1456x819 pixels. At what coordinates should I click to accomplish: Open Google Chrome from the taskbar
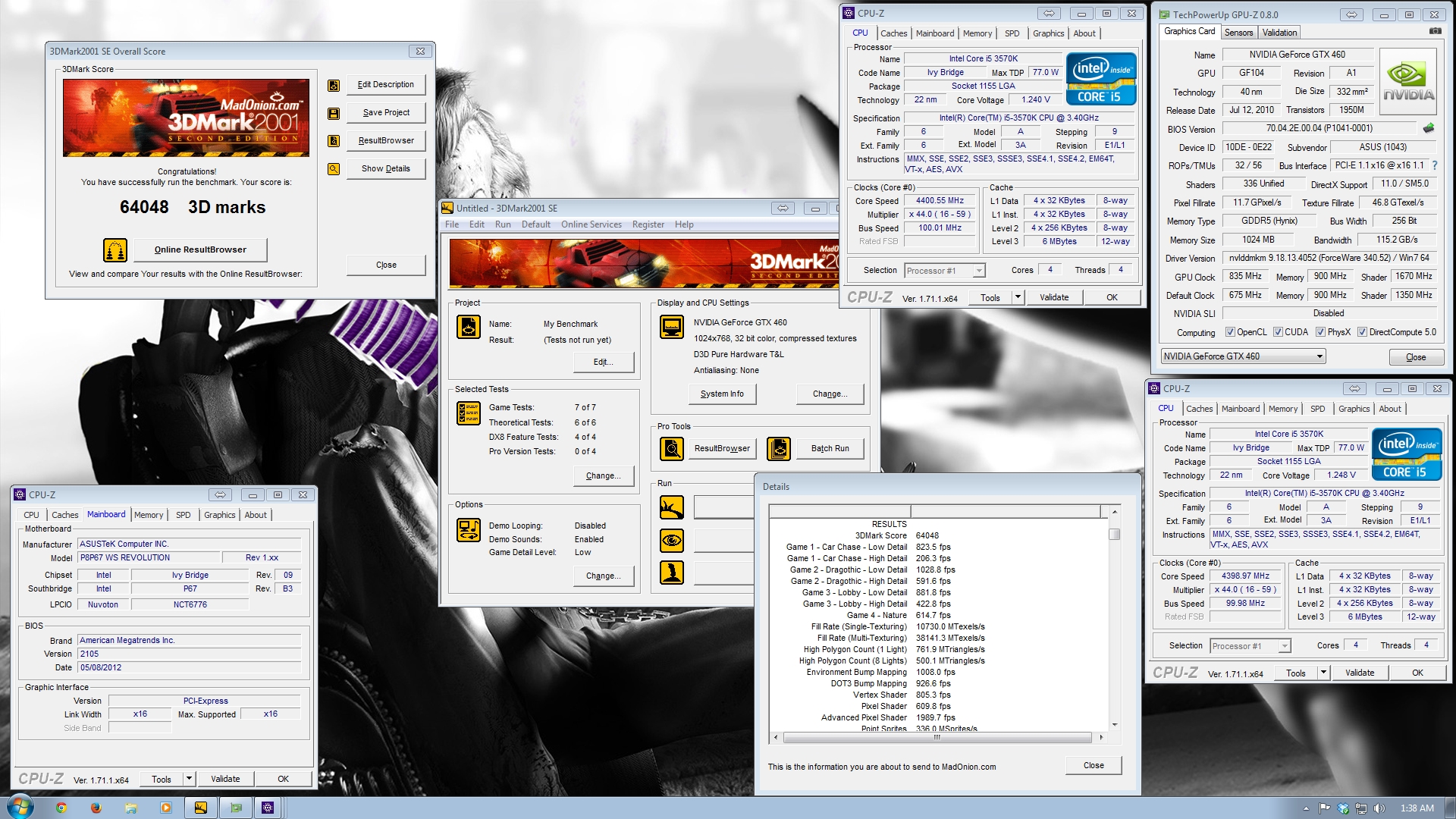(61, 808)
